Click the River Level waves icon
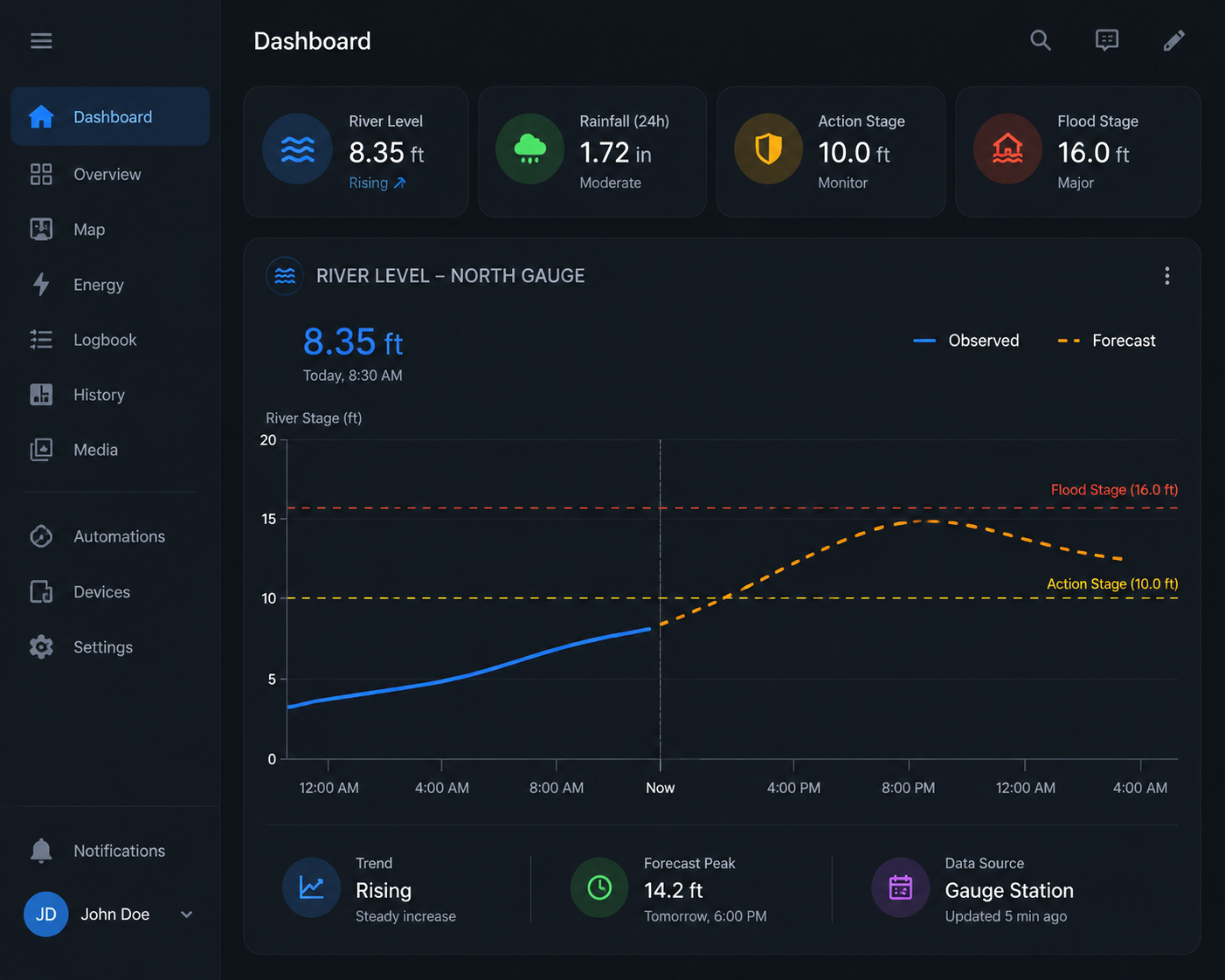This screenshot has width=1225, height=980. pos(298,149)
